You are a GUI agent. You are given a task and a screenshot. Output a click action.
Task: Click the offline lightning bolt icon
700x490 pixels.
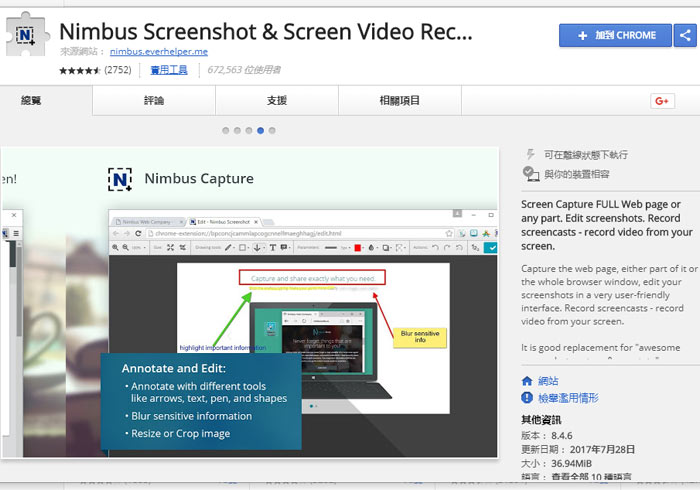click(x=530, y=154)
